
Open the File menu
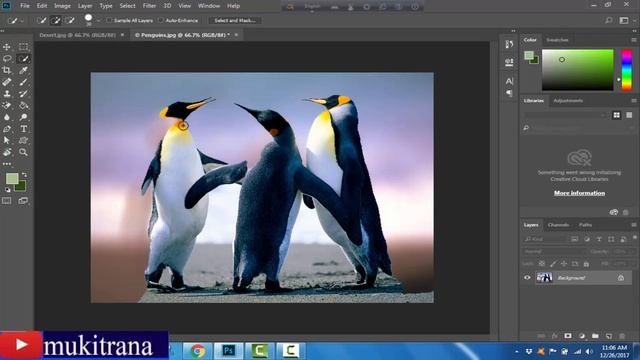pyautogui.click(x=25, y=6)
